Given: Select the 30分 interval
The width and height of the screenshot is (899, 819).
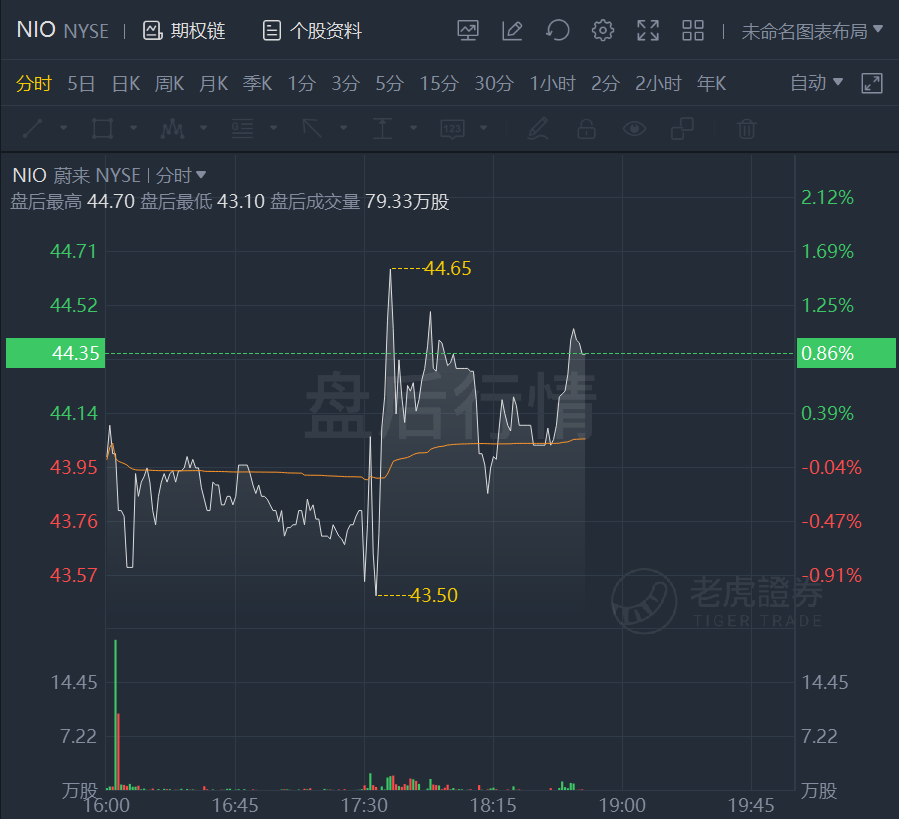Looking at the screenshot, I should tap(494, 84).
